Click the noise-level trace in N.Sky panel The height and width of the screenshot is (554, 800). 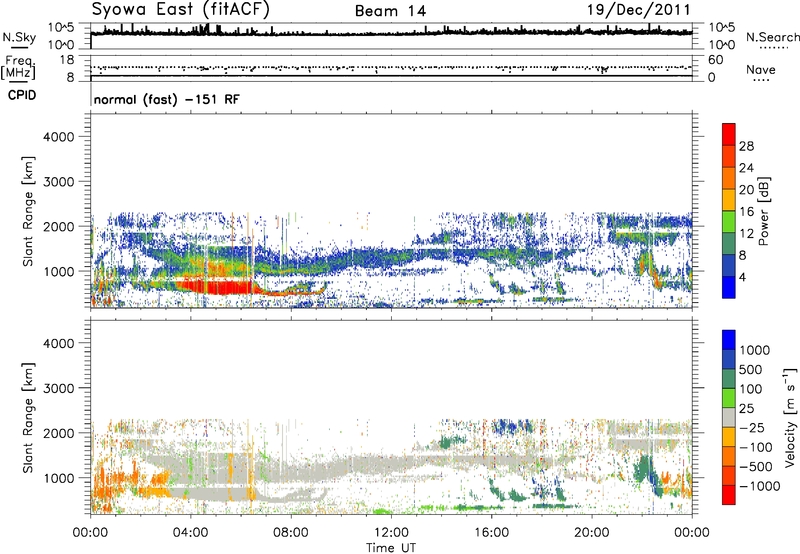pos(391,34)
